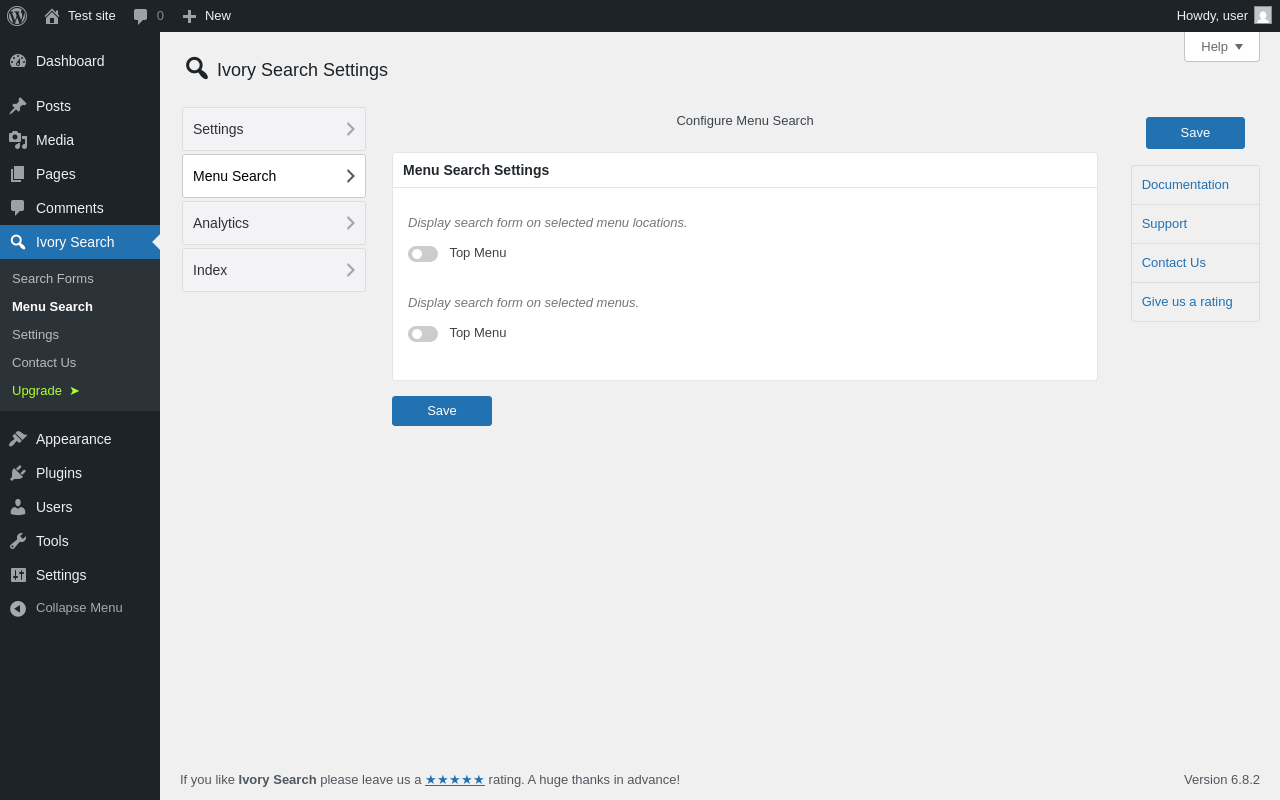The height and width of the screenshot is (800, 1280).
Task: Open the Users menu
Action: click(80, 507)
